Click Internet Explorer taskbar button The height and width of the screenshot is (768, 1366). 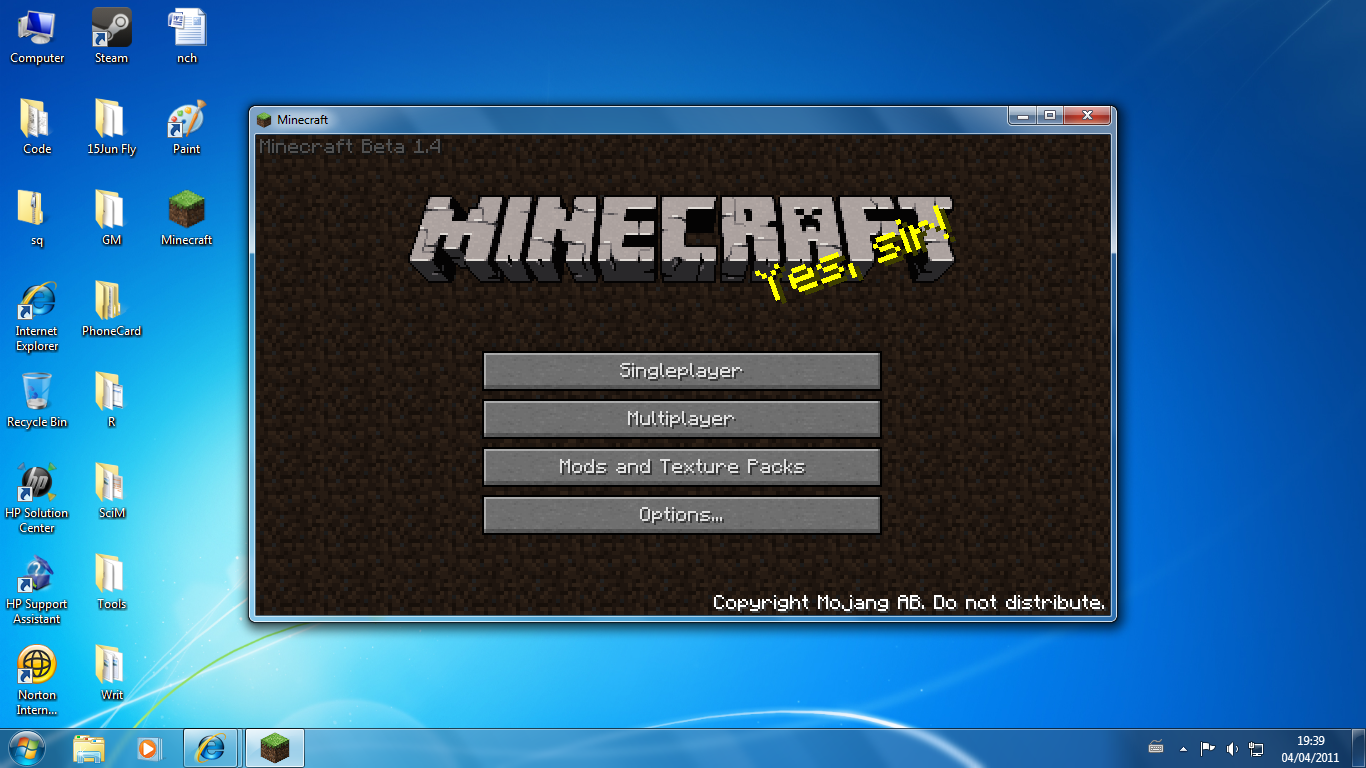[211, 748]
